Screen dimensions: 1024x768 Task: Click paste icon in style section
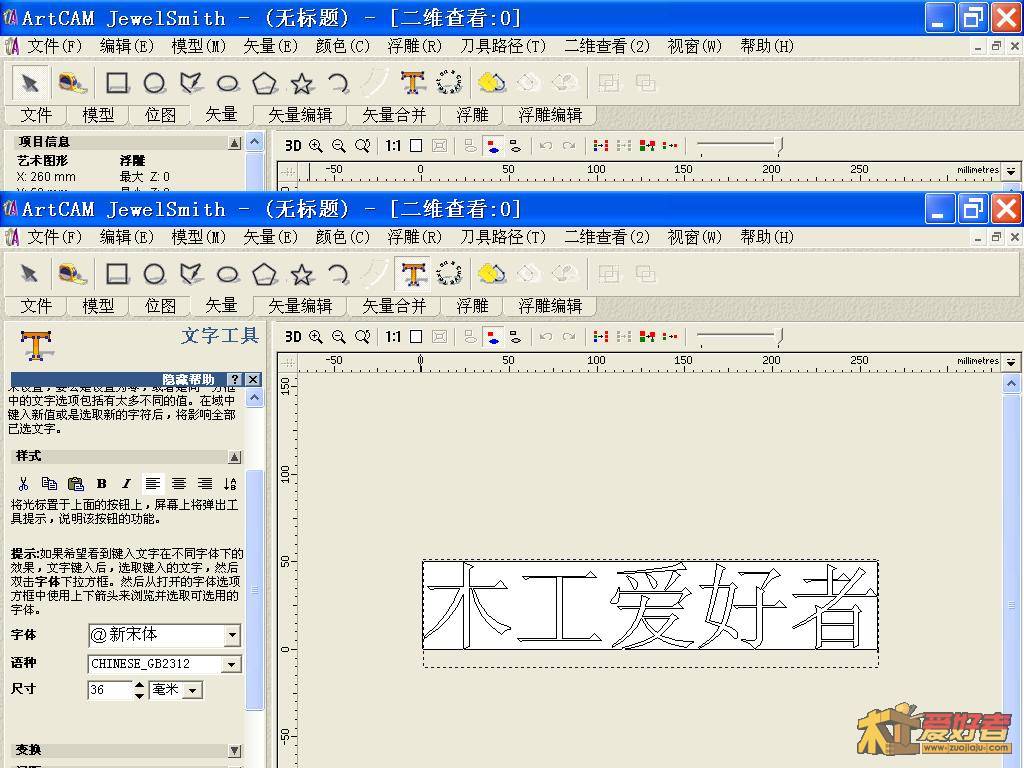point(76,484)
